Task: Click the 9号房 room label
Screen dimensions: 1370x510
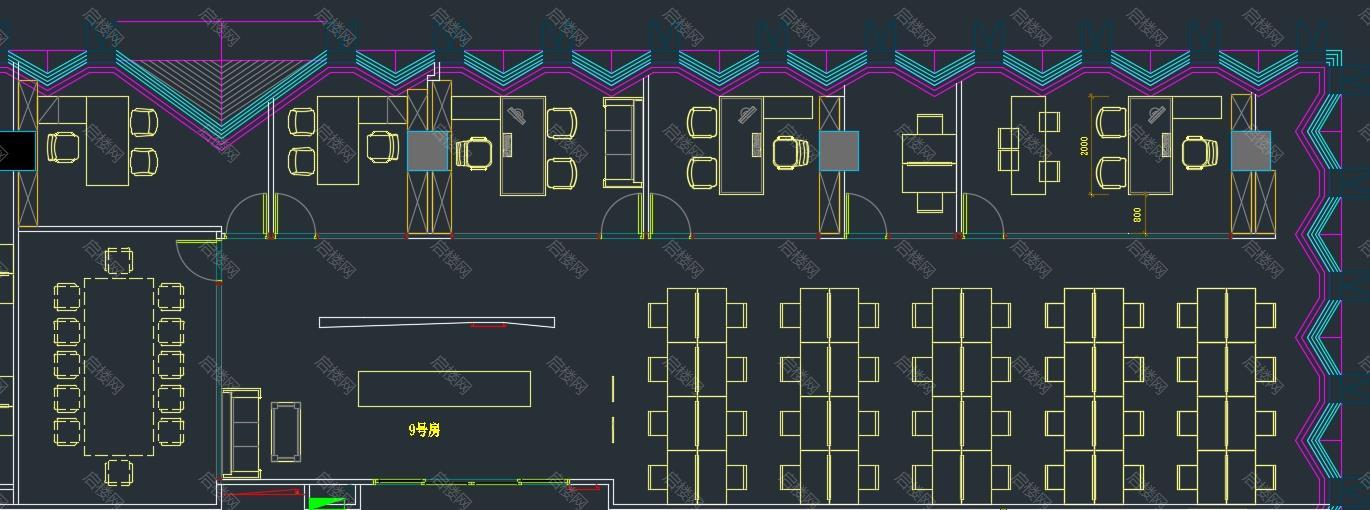Action: click(424, 430)
